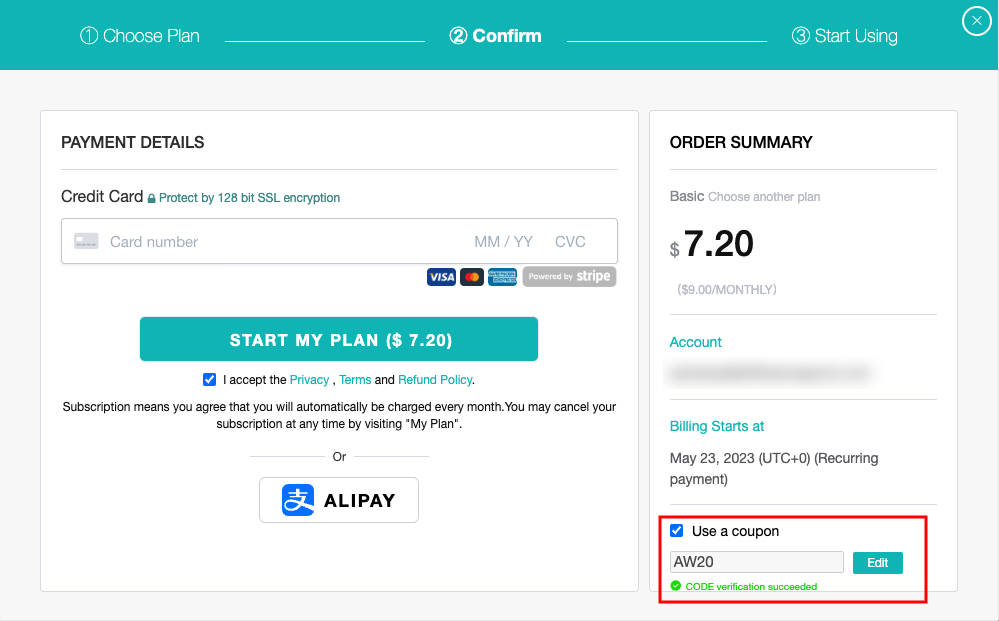Close the checkout dialog with the X icon
The width and height of the screenshot is (999, 621).
(976, 21)
